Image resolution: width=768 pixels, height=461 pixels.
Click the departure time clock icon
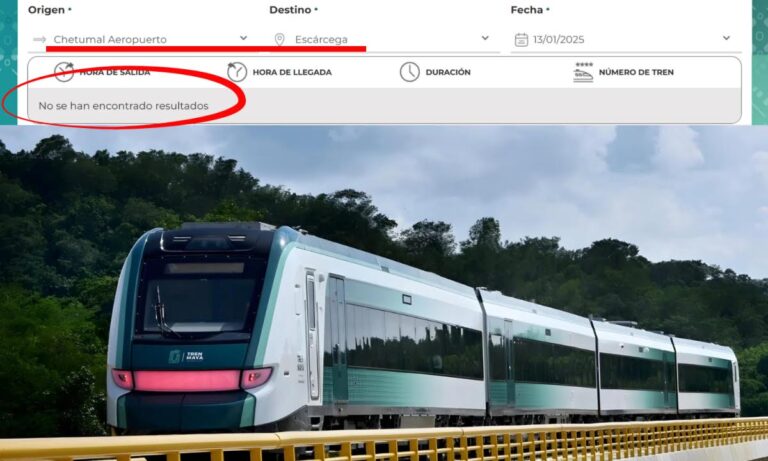point(64,72)
